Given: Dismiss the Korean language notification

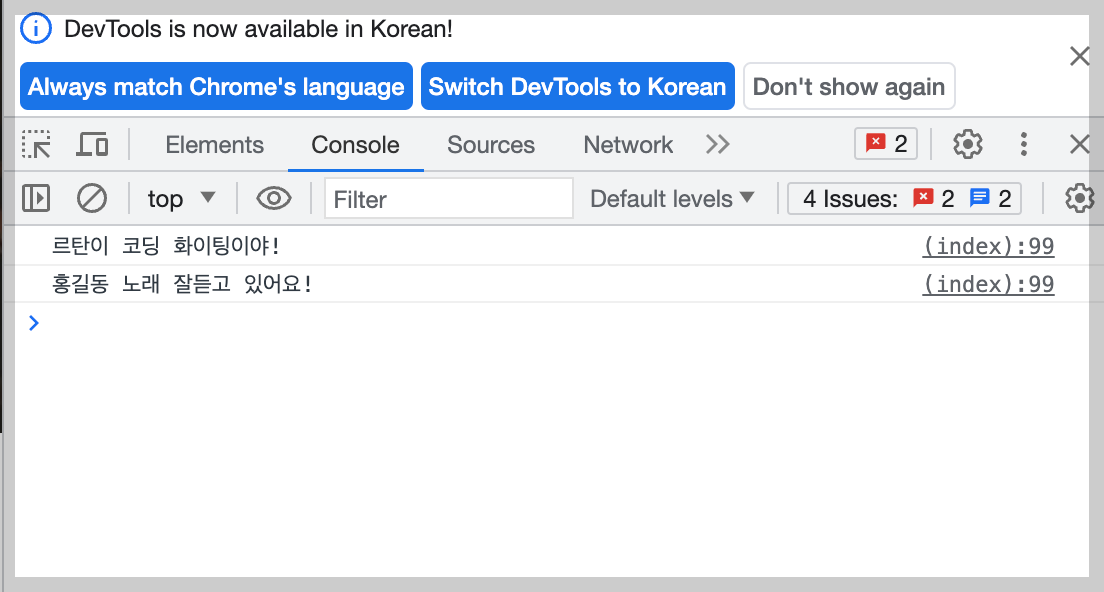Looking at the screenshot, I should pyautogui.click(x=1079, y=56).
